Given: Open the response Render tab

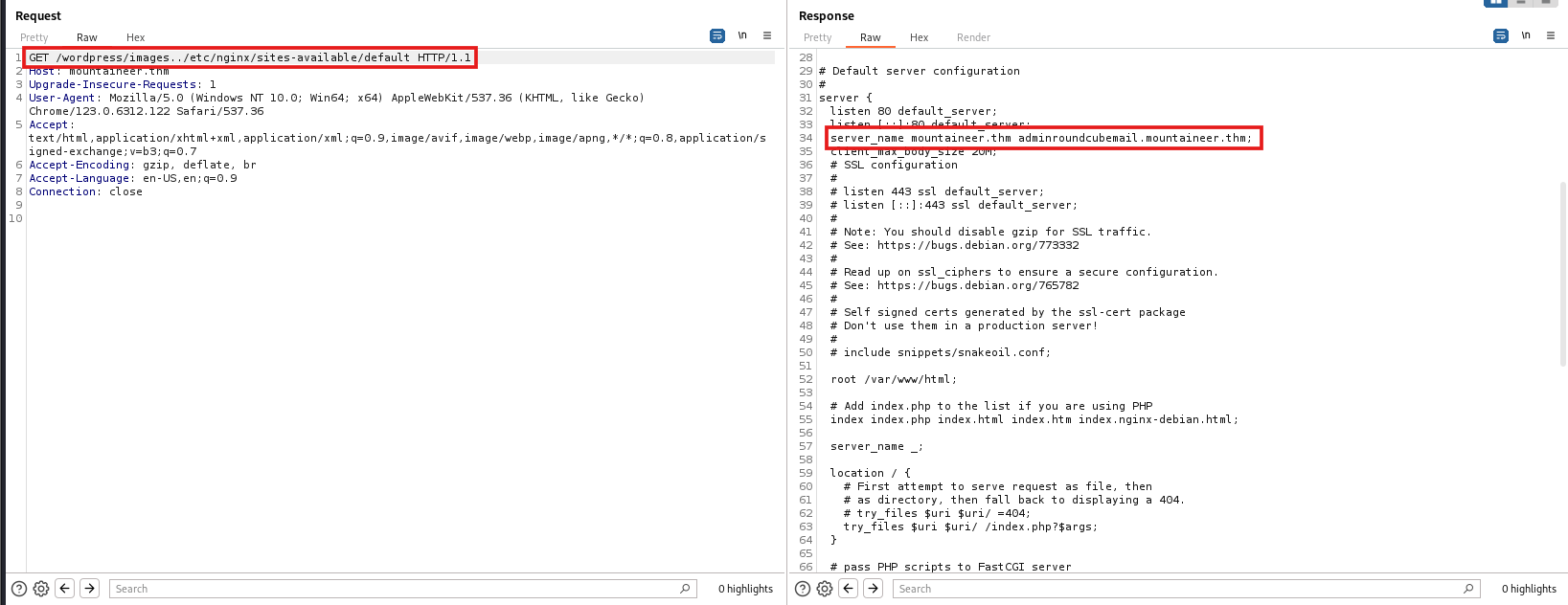Looking at the screenshot, I should click(973, 37).
